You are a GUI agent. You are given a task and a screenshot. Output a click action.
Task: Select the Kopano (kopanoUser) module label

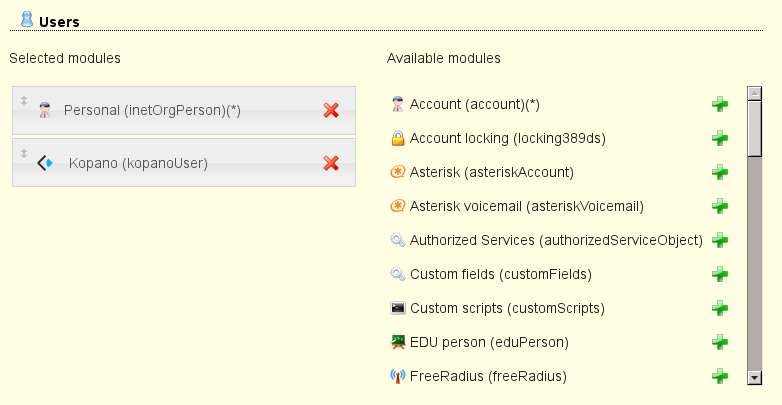tap(138, 163)
